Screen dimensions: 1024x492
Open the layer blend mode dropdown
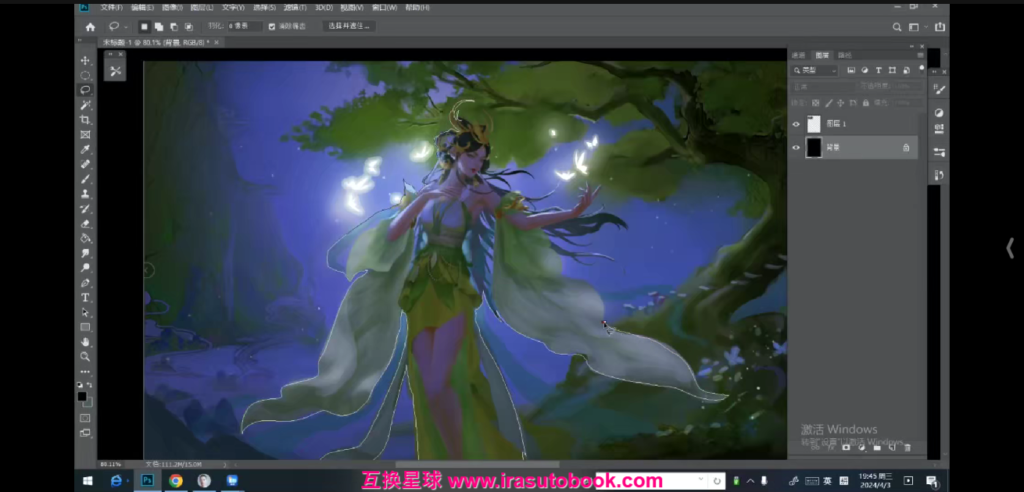point(822,86)
